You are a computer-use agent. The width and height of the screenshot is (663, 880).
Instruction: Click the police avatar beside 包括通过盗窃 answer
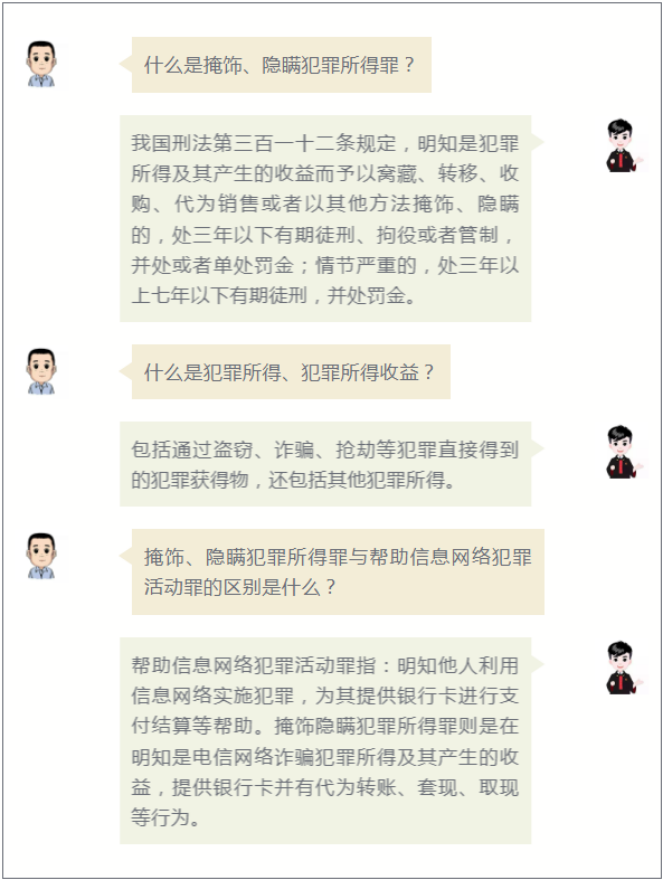coord(623,452)
